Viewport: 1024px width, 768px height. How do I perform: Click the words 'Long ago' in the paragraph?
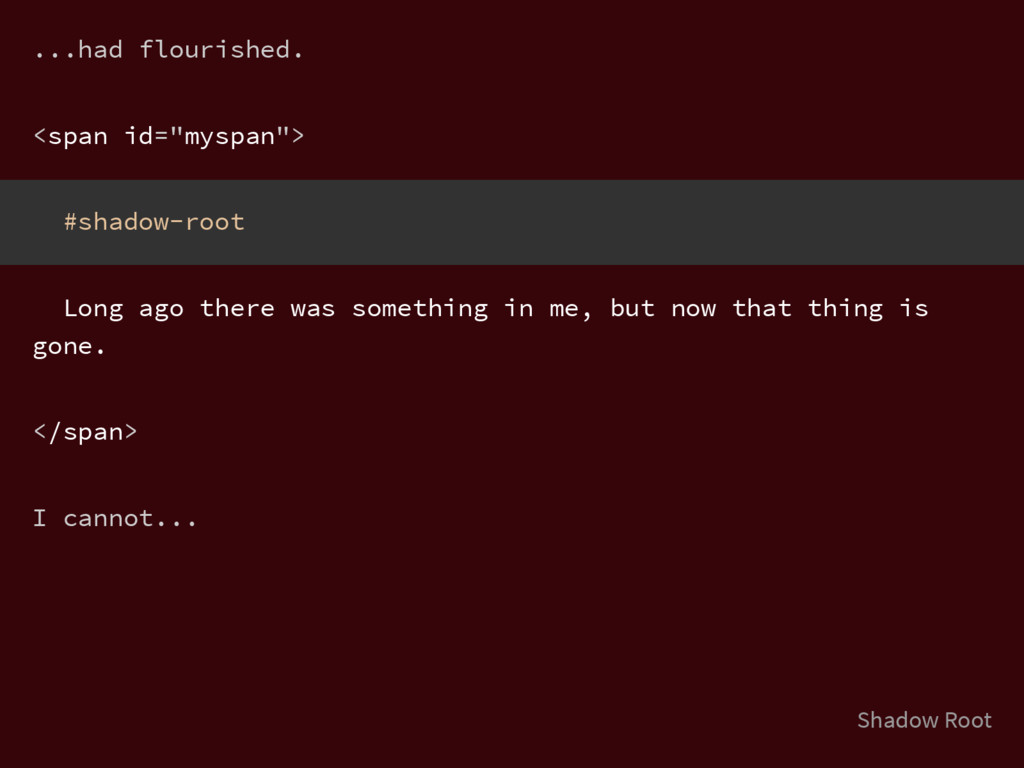[x=123, y=308]
